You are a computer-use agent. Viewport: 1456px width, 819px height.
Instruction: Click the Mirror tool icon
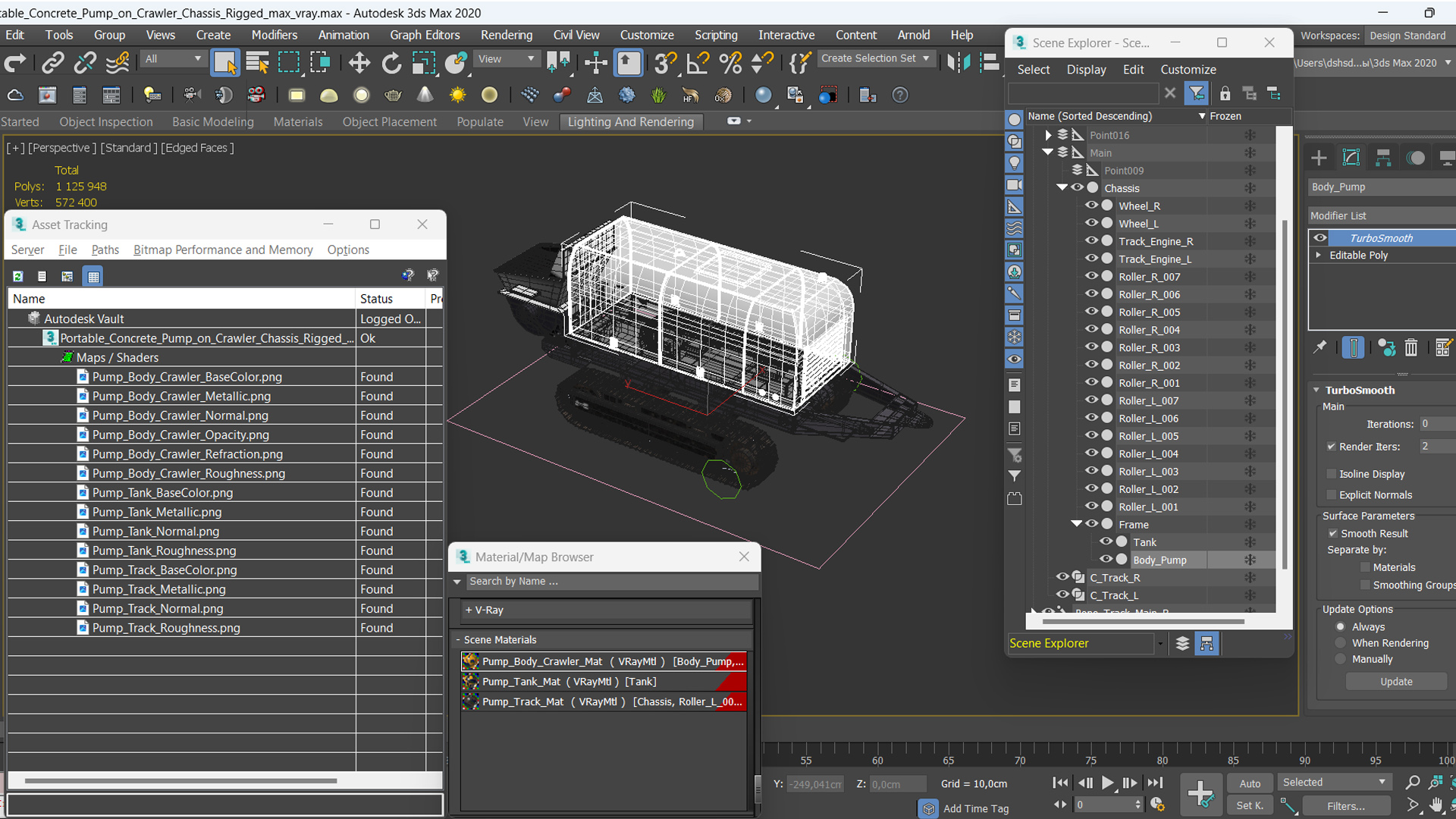click(958, 63)
